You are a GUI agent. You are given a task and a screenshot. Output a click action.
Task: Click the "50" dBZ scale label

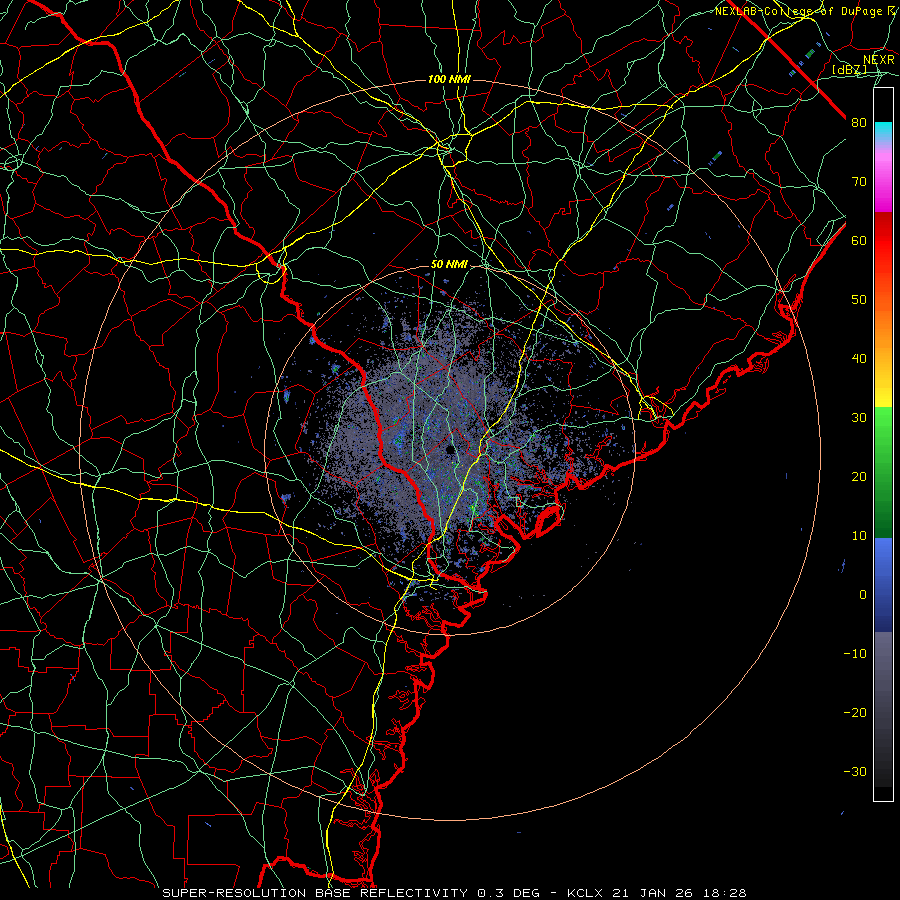859,300
